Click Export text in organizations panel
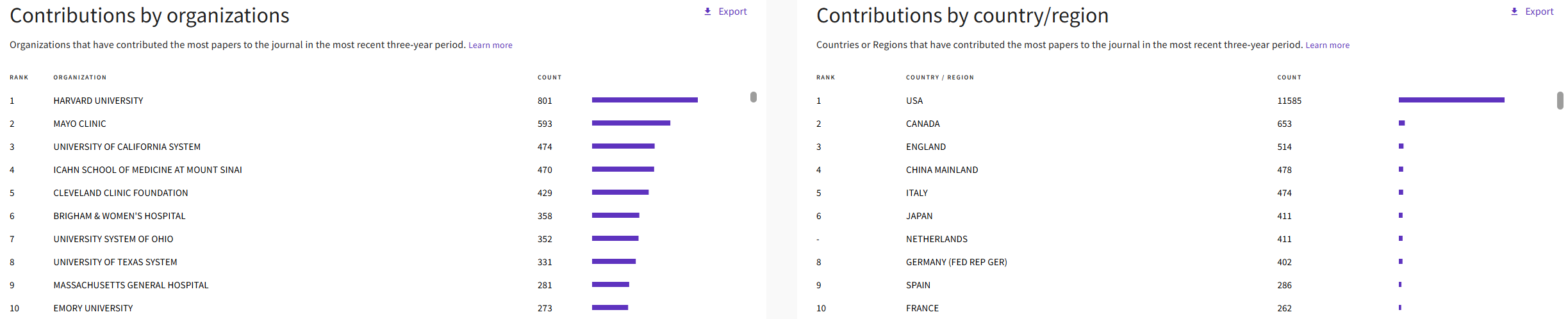 [732, 12]
